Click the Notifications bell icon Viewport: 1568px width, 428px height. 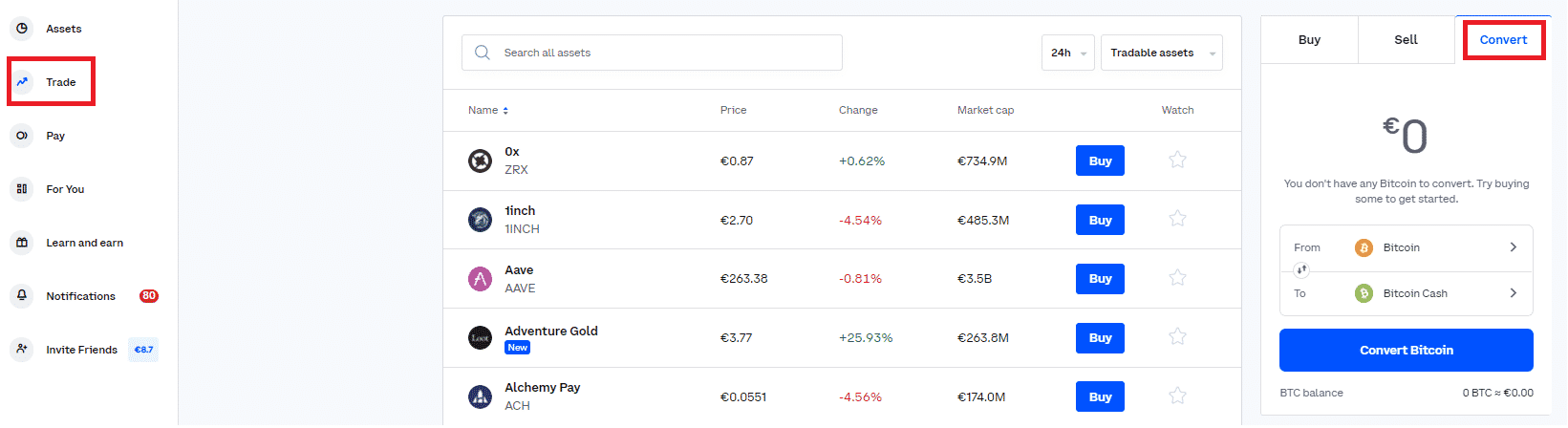pos(22,296)
